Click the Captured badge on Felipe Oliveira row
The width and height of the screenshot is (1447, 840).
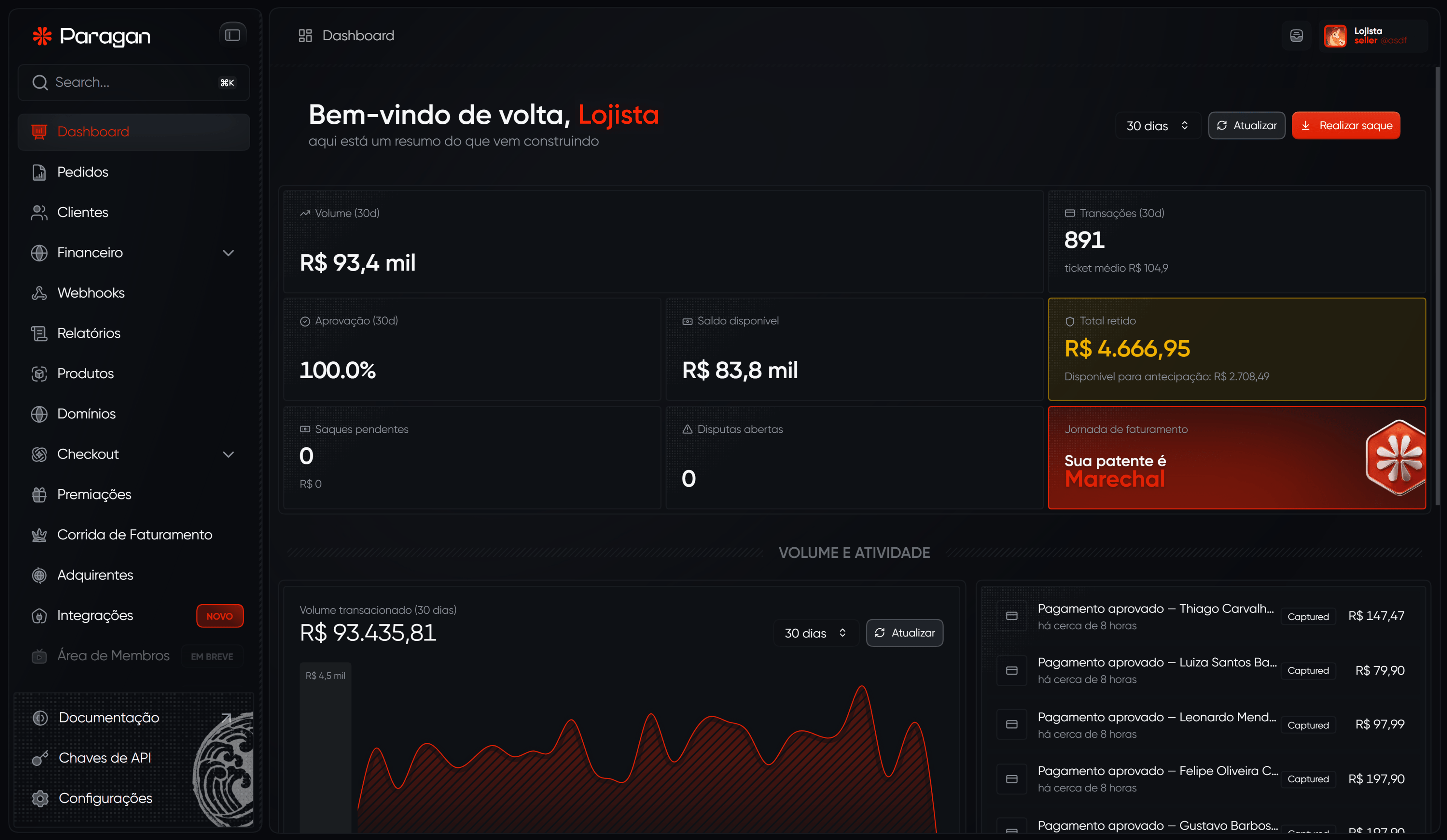point(1308,779)
